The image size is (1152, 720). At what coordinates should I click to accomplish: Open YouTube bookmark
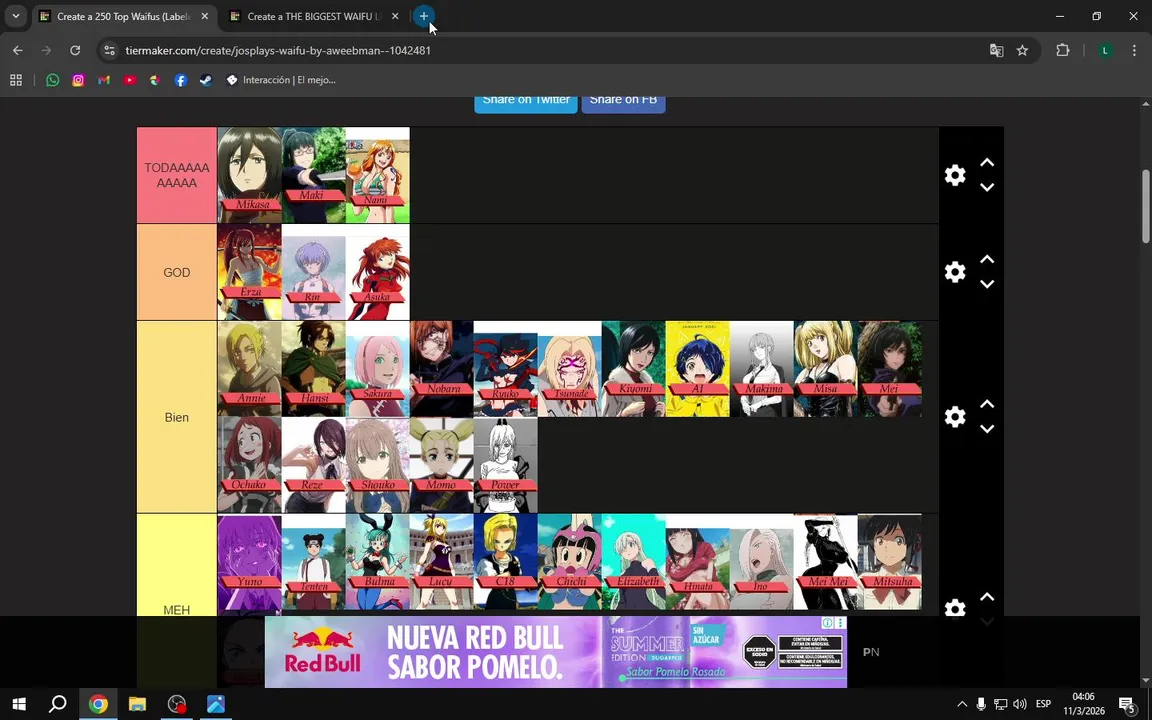coord(129,80)
